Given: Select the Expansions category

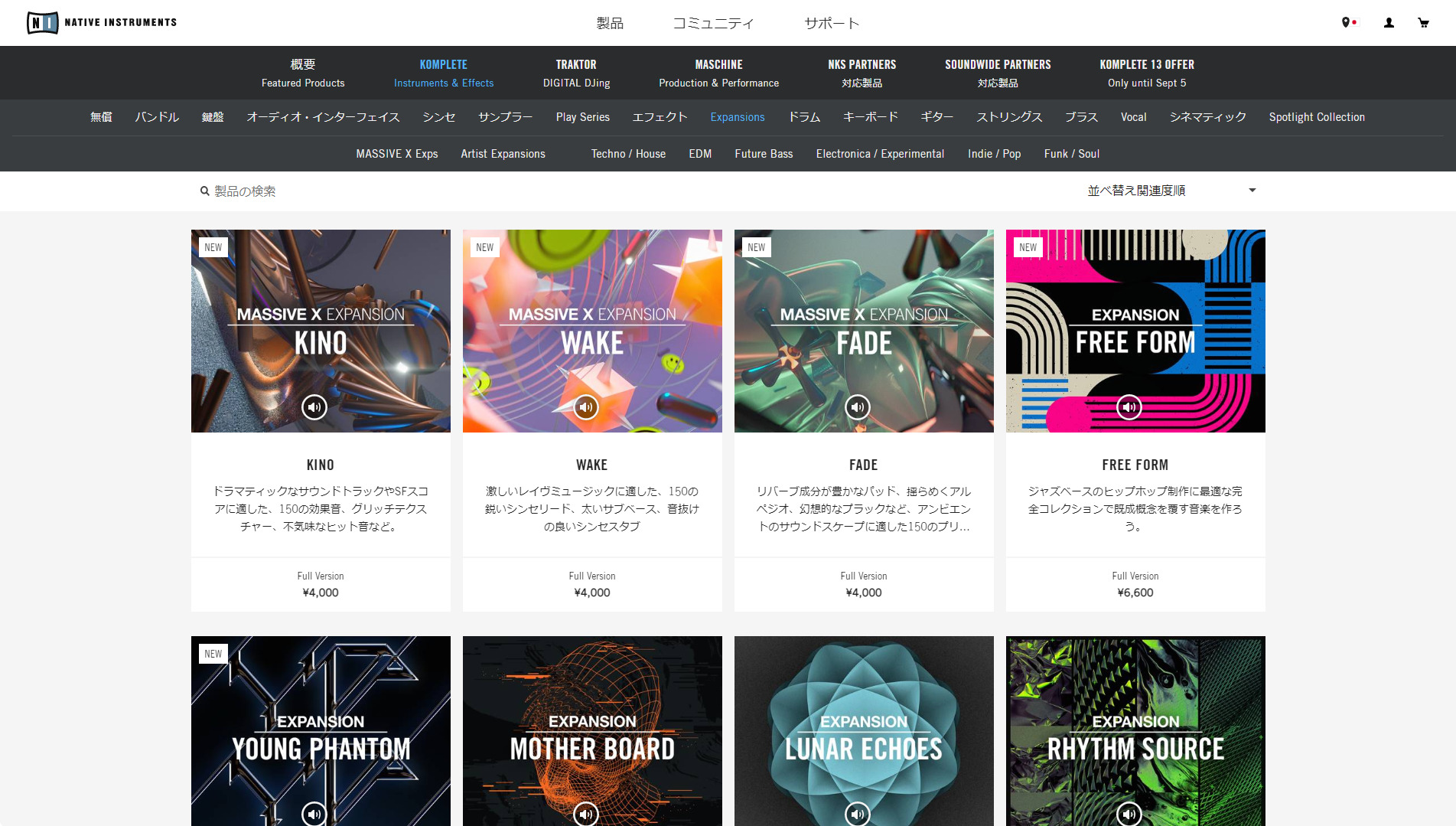Looking at the screenshot, I should 738,117.
